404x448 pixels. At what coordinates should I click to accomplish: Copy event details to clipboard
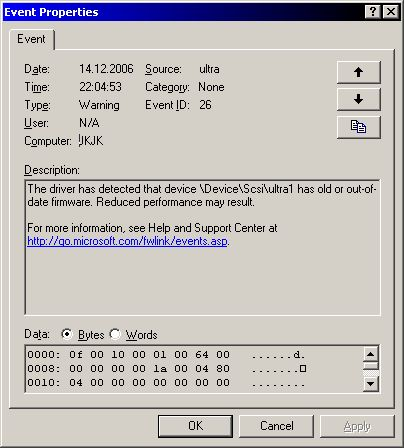click(x=358, y=127)
